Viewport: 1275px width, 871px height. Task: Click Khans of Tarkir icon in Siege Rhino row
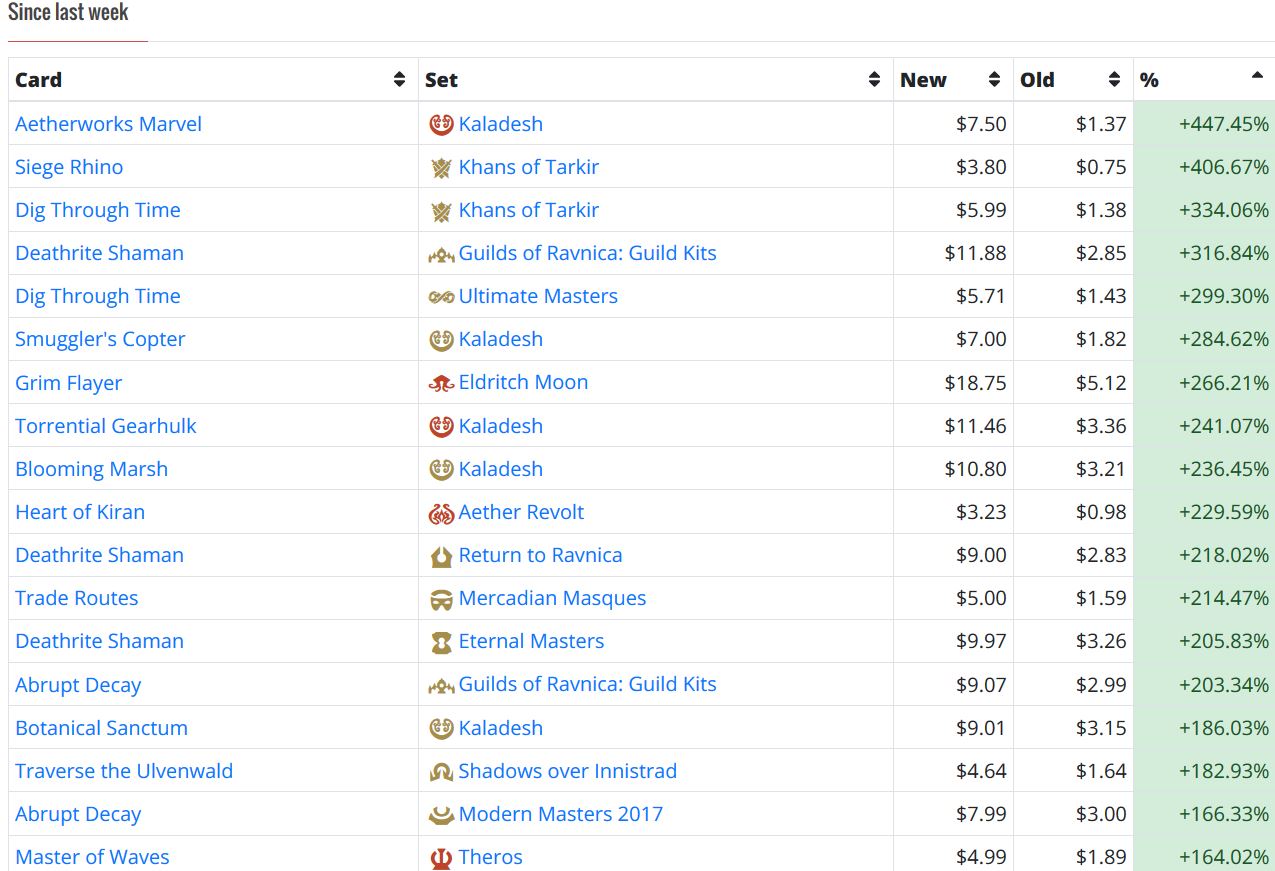pyautogui.click(x=441, y=168)
